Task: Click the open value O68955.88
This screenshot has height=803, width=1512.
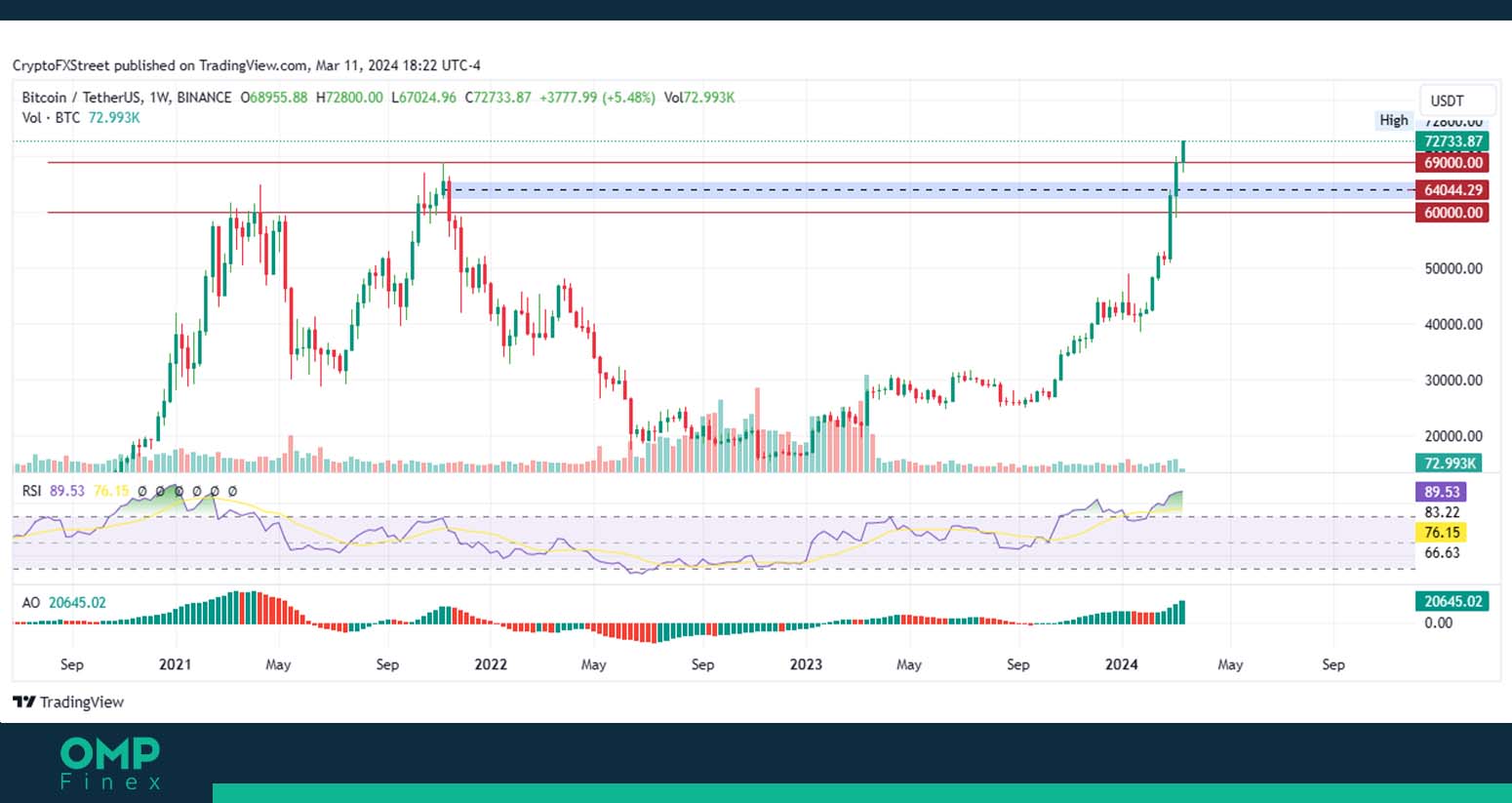Action: tap(274, 98)
